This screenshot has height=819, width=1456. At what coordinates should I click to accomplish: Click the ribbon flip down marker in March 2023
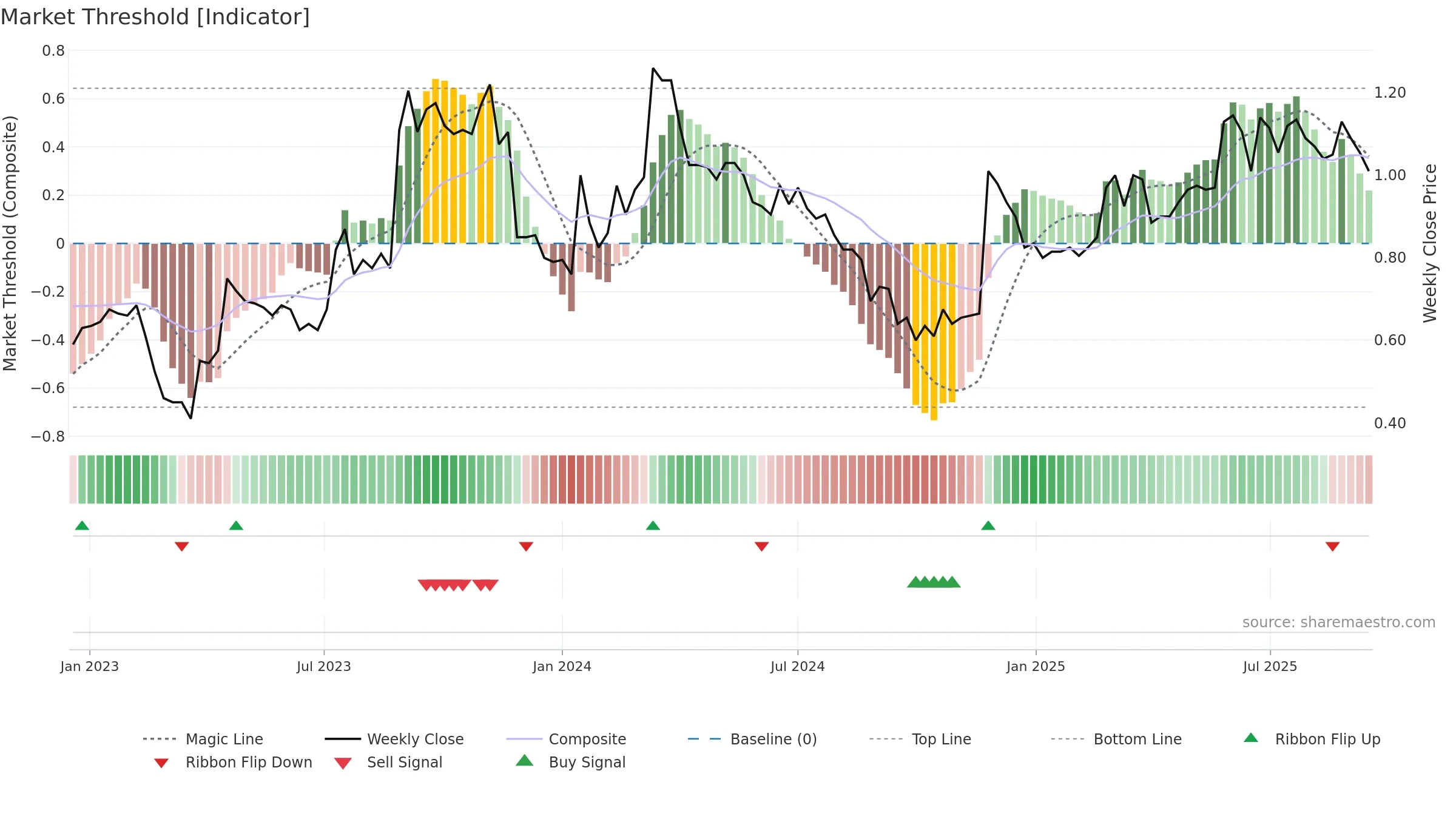(x=181, y=547)
